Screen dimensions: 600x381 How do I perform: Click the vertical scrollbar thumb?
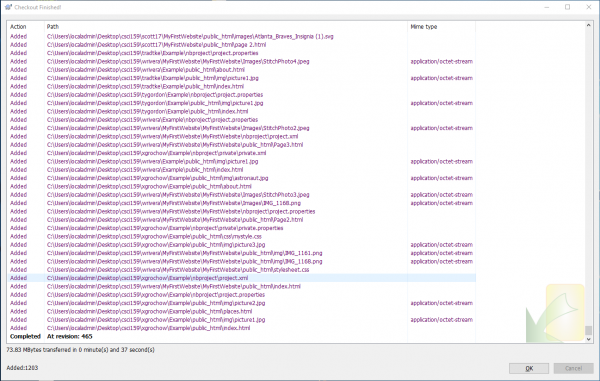589,330
